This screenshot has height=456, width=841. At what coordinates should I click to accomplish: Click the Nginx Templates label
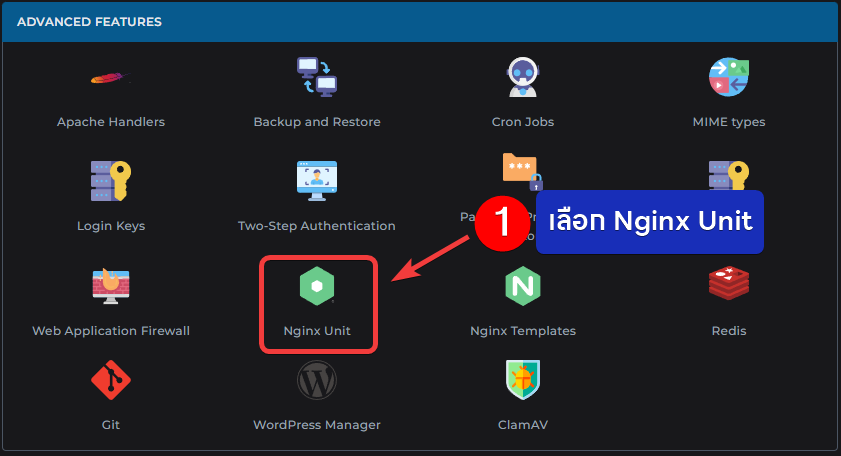[x=523, y=330]
